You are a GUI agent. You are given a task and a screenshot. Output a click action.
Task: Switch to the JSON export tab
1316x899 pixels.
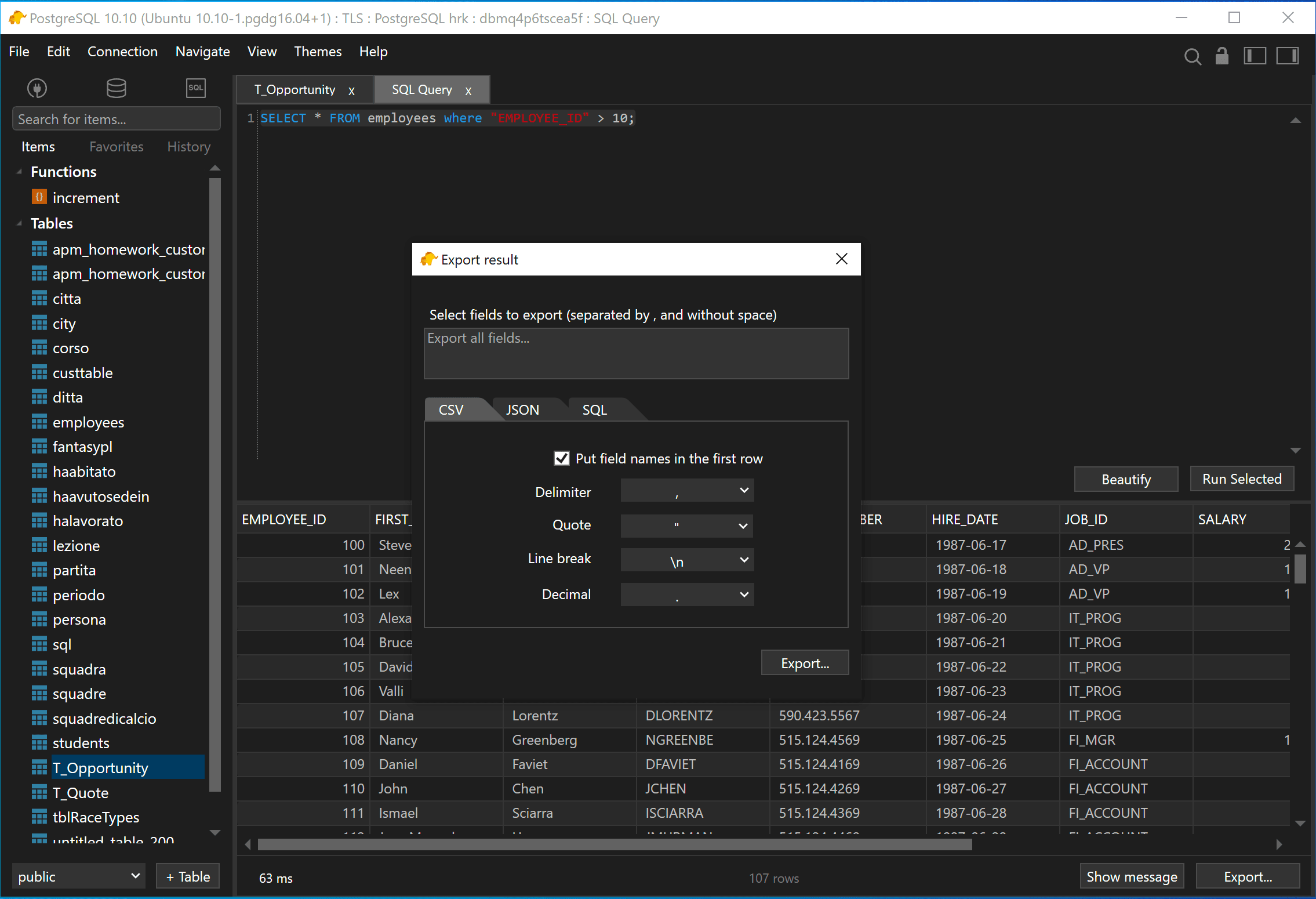click(x=522, y=409)
